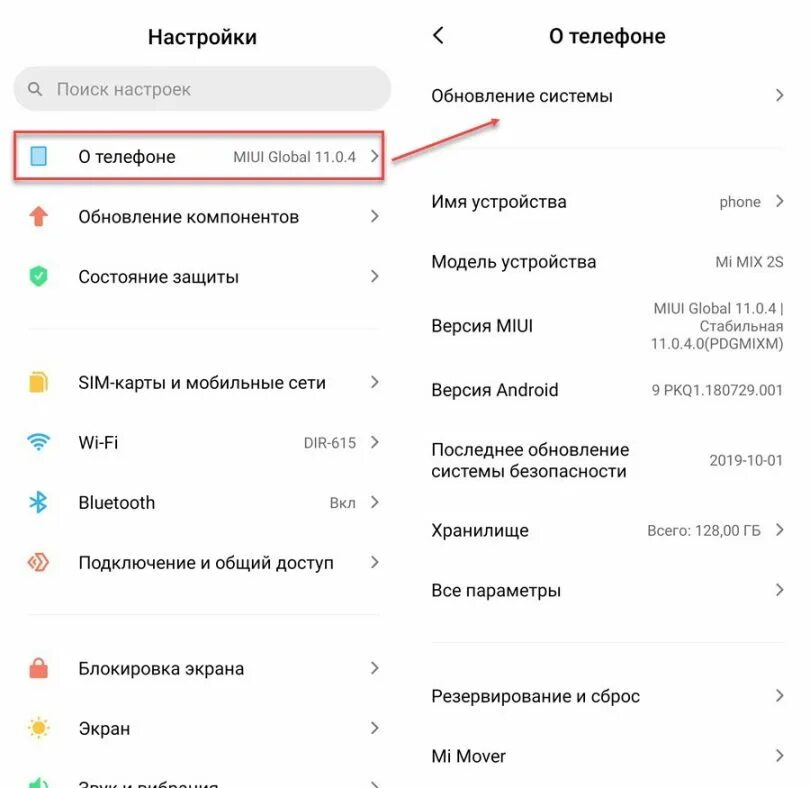810x788 pixels.
Task: Focus the Поиск настроек search field
Action: [202, 89]
